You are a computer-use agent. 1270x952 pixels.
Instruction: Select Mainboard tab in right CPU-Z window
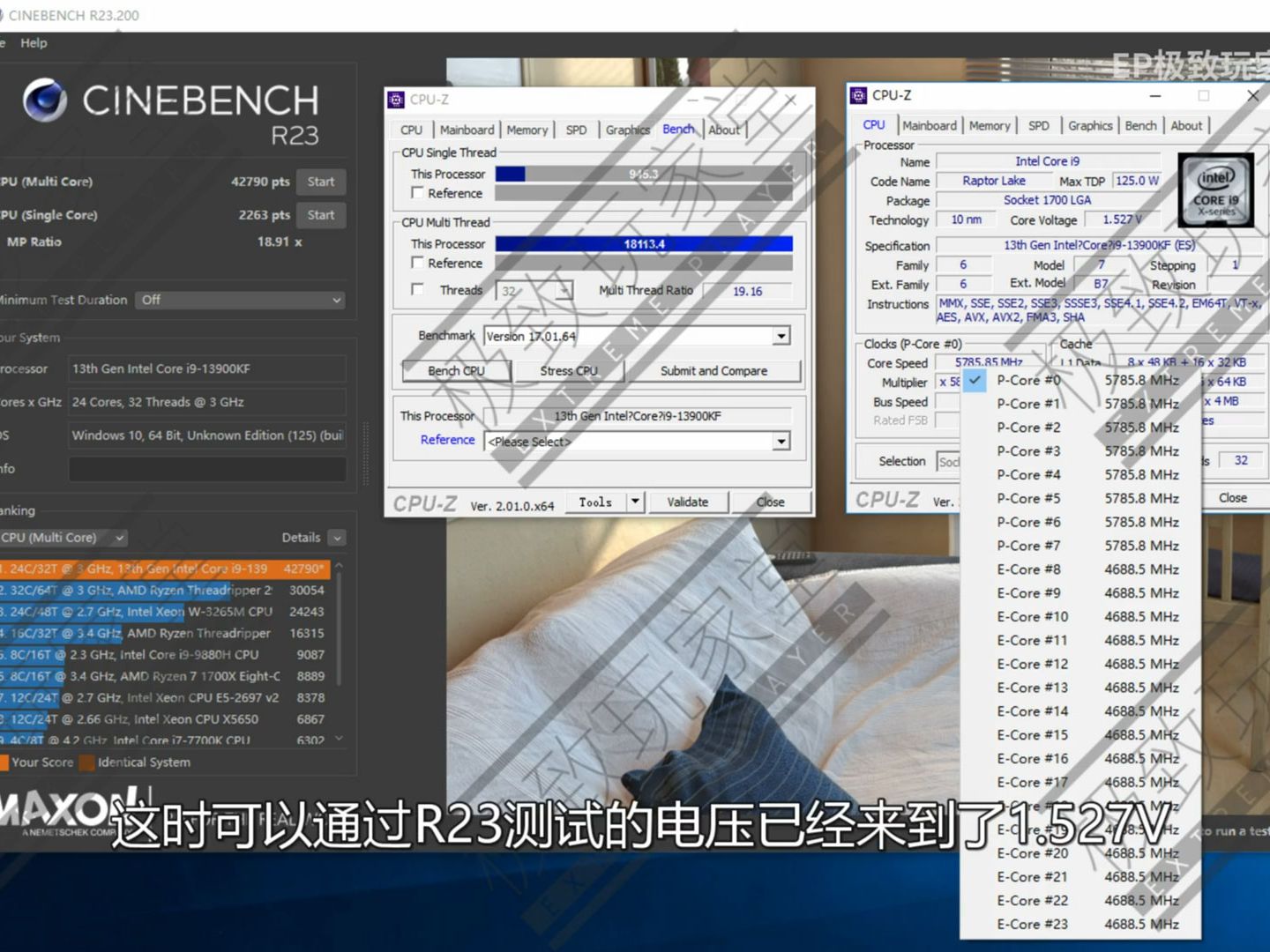(930, 126)
